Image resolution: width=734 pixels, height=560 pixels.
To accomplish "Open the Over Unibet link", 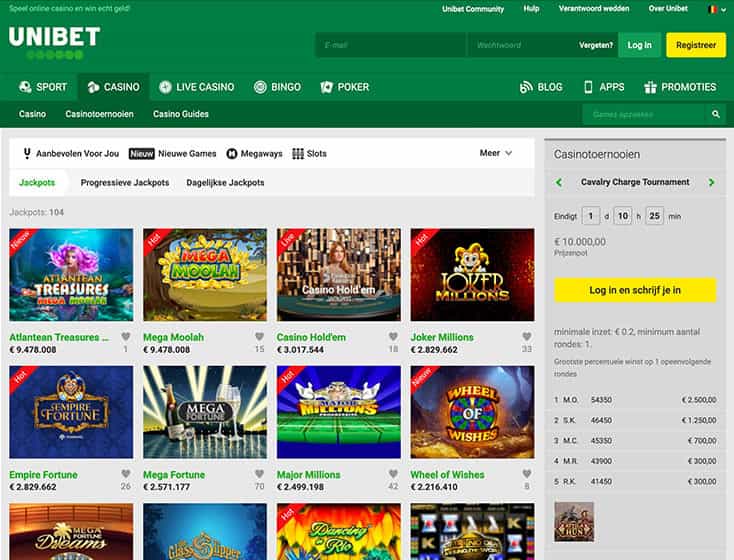I will (668, 8).
